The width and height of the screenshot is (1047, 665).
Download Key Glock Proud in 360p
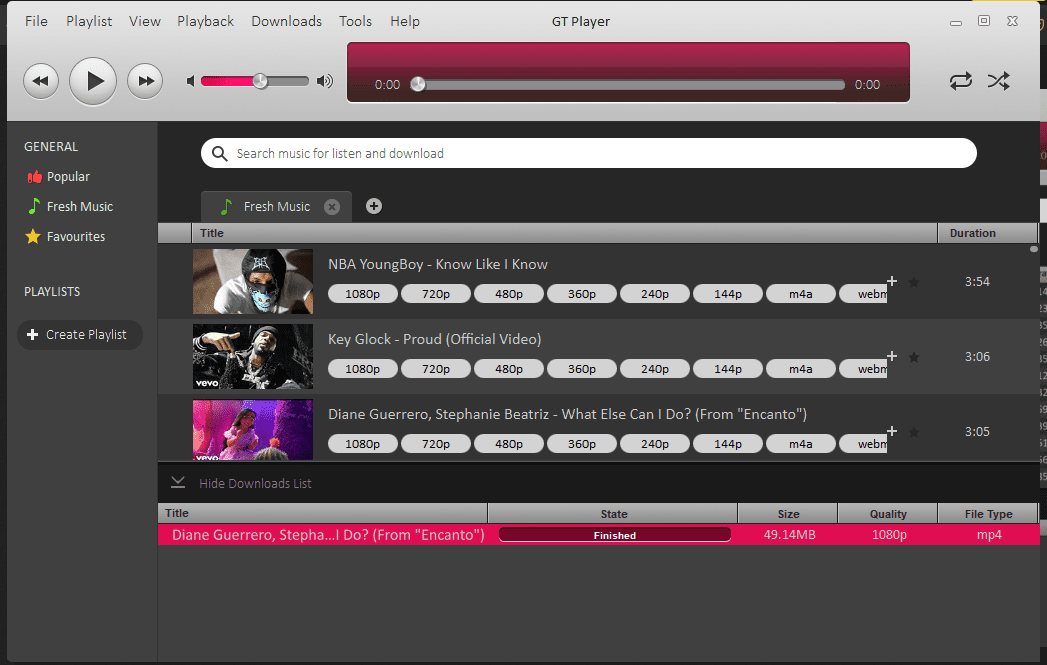(x=582, y=369)
